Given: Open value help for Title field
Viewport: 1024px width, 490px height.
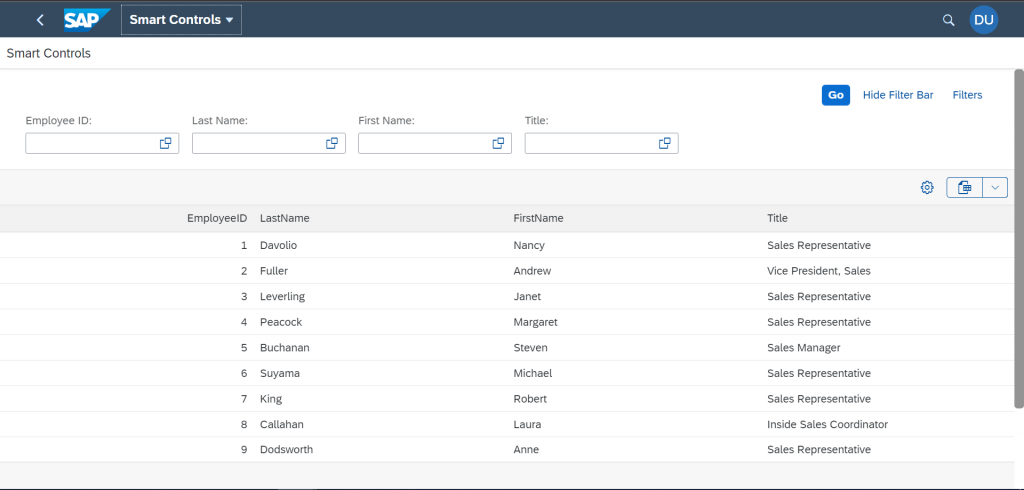Looking at the screenshot, I should [x=665, y=144].
